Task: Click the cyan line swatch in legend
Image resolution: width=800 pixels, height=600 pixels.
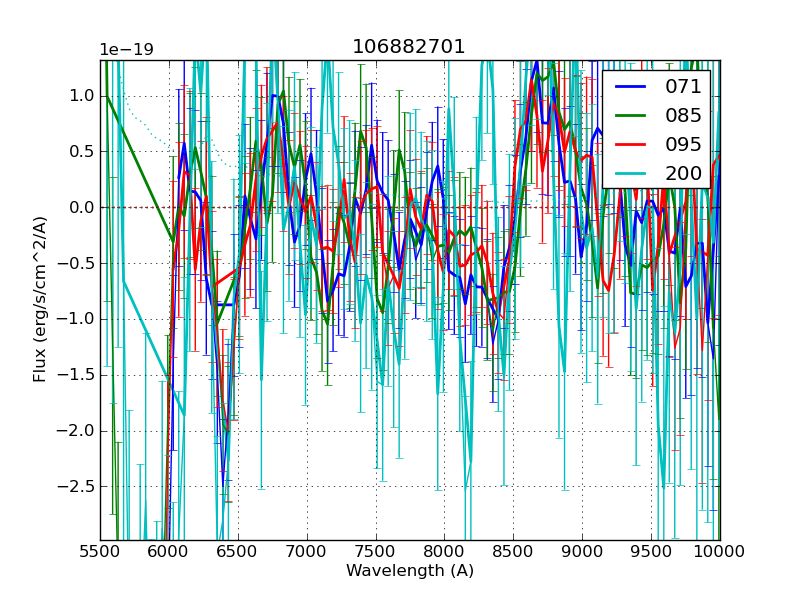Action: pos(631,174)
